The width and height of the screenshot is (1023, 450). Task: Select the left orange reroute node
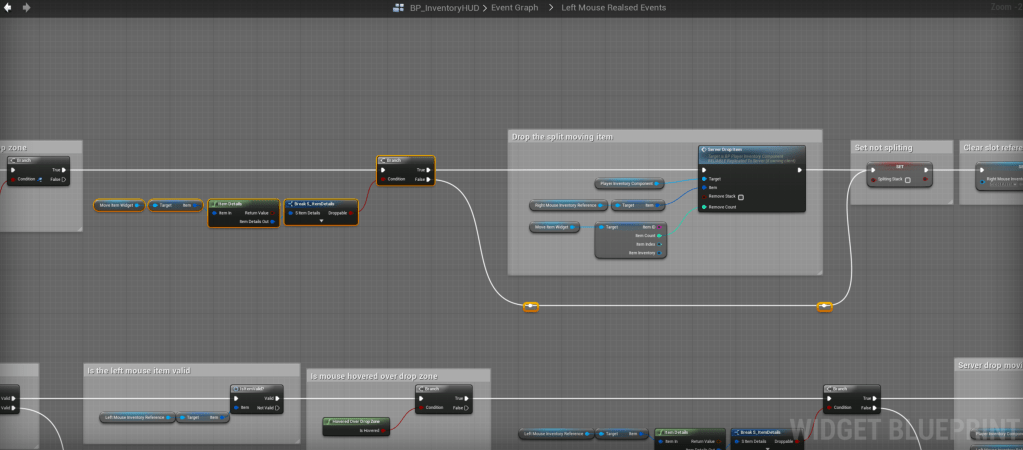point(531,306)
